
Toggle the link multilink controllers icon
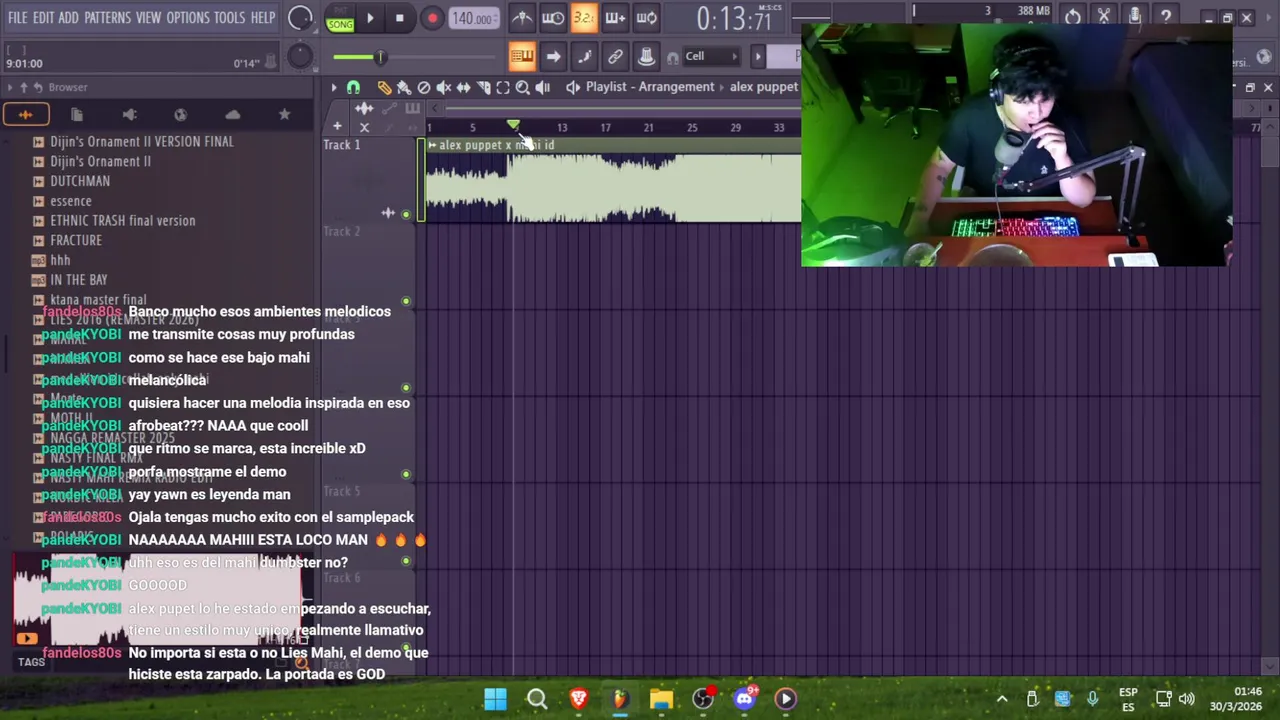615,57
